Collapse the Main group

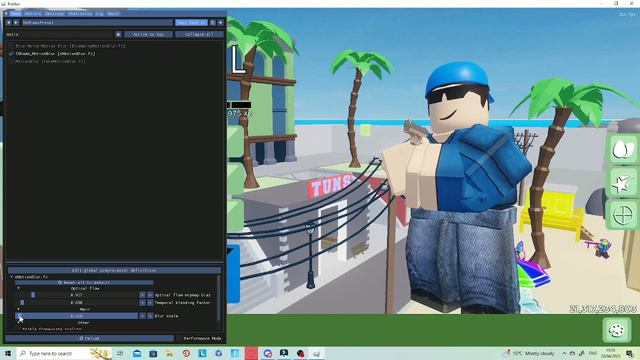pos(18,309)
